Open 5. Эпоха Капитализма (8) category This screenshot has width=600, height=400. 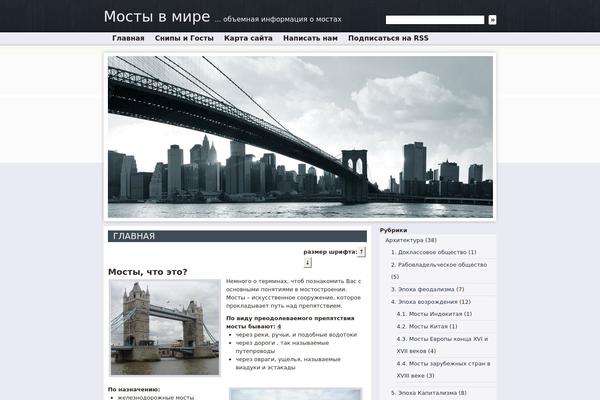pos(429,393)
